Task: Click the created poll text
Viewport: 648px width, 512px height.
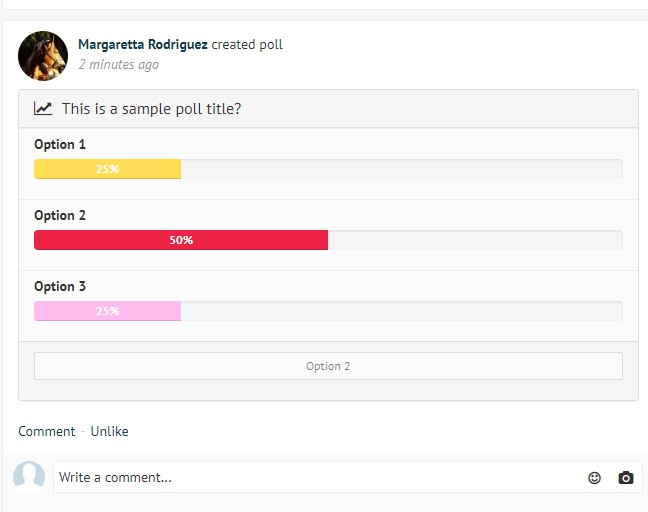Action: (247, 44)
